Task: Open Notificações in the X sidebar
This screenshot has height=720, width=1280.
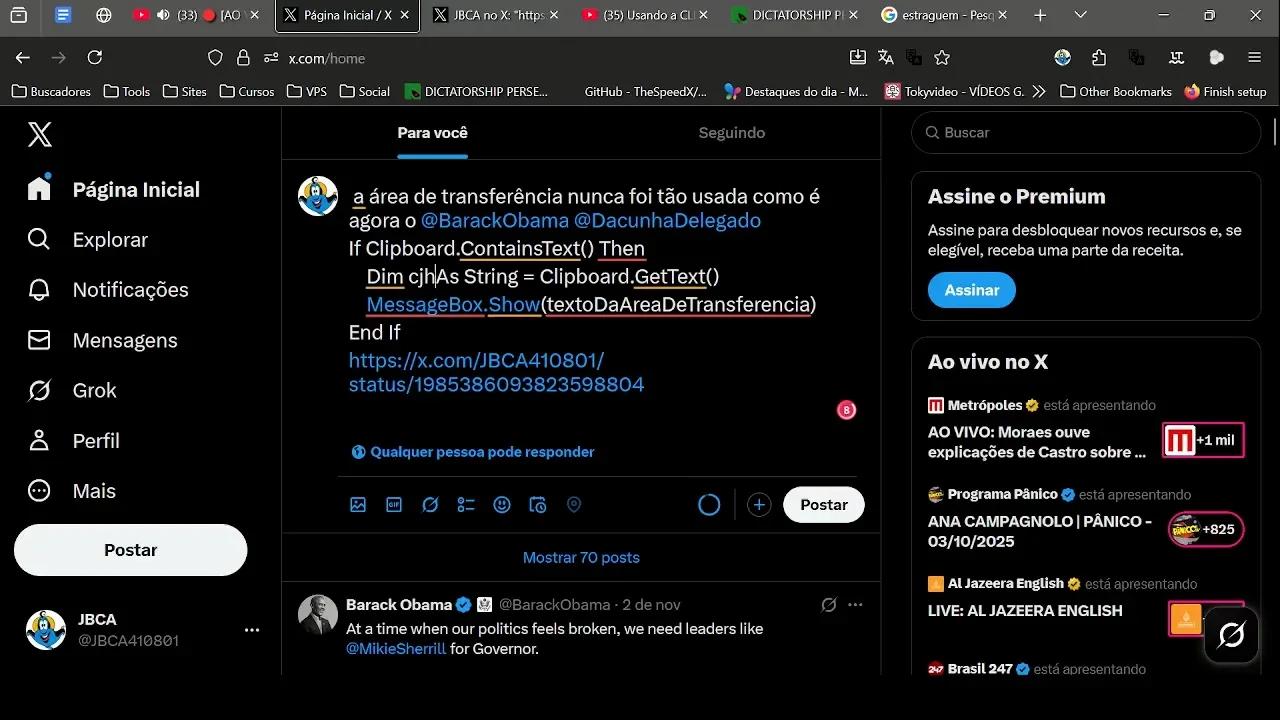Action: (108, 290)
